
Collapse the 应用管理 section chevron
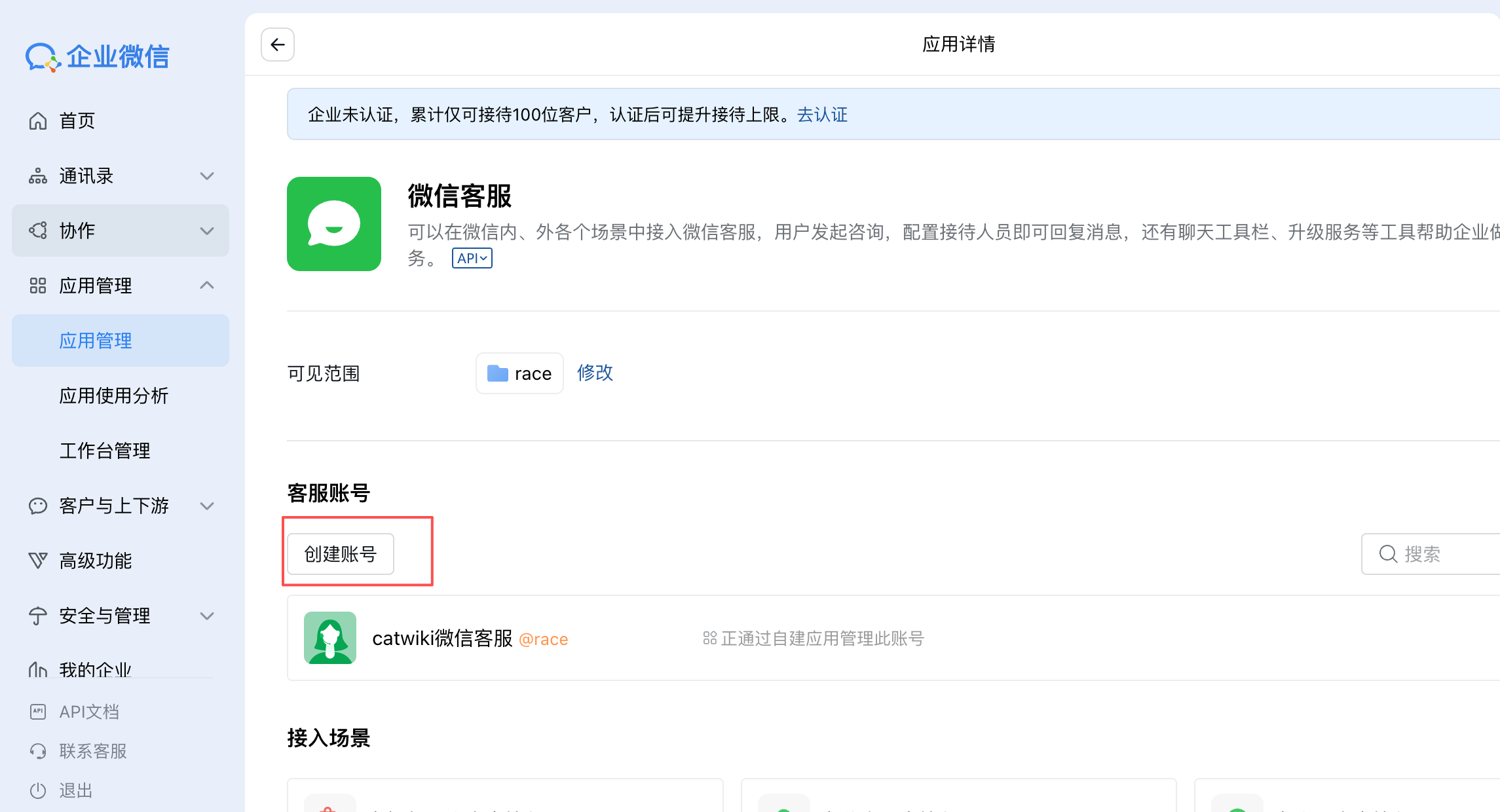coord(207,286)
